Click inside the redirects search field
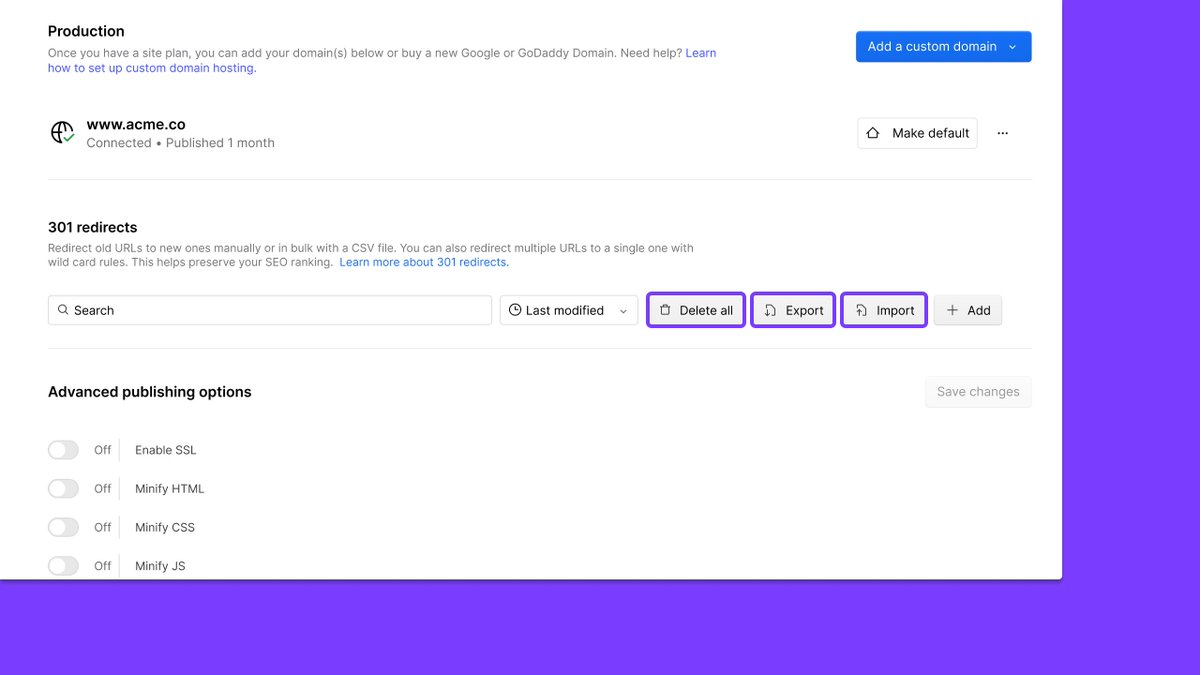Image resolution: width=1200 pixels, height=675 pixels. tap(270, 310)
